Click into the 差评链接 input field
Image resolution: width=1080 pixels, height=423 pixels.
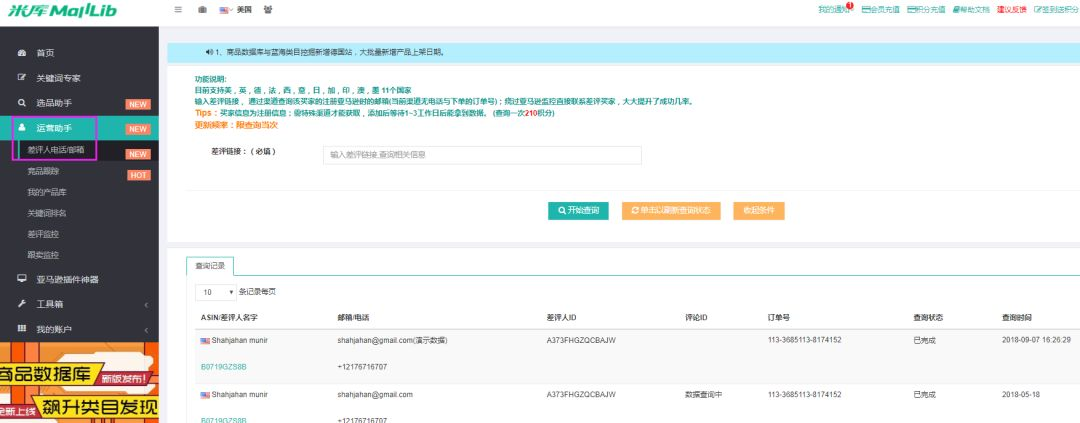point(482,155)
